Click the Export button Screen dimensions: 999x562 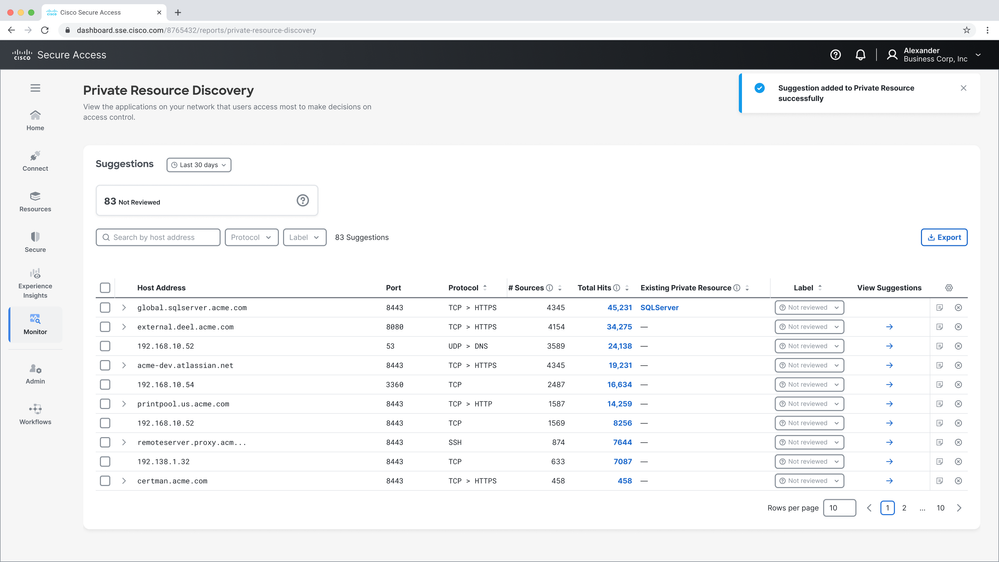tap(944, 237)
